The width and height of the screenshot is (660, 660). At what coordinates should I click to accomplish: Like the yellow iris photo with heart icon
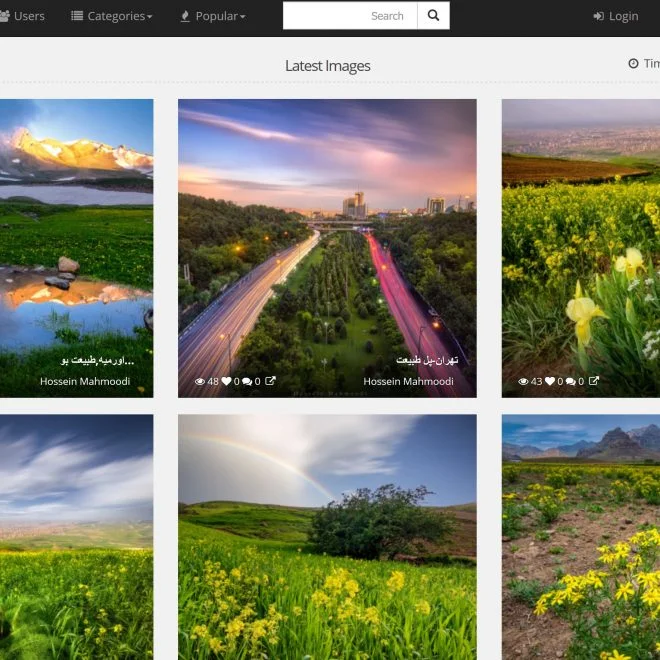(x=550, y=381)
